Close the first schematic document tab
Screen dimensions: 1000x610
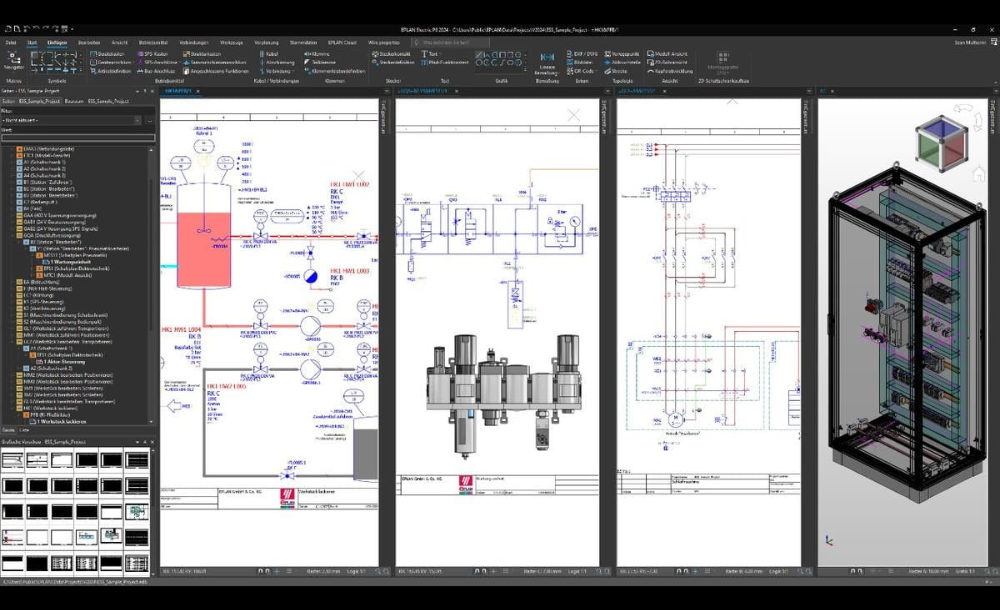[x=198, y=91]
